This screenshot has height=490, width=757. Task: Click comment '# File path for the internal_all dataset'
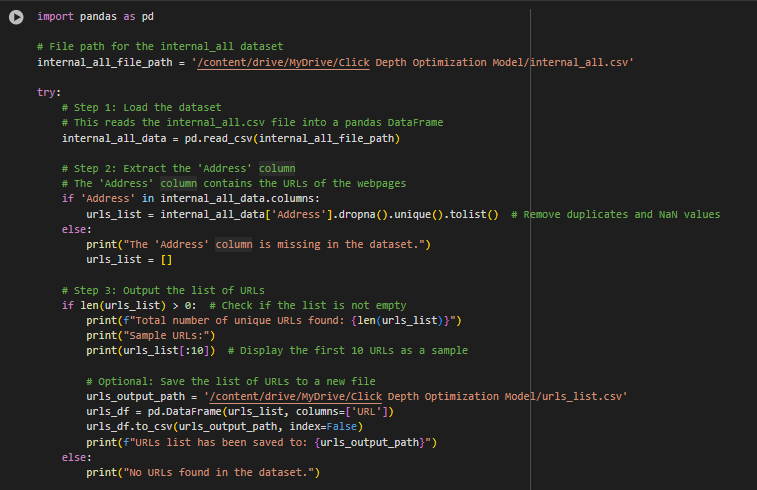(160, 46)
